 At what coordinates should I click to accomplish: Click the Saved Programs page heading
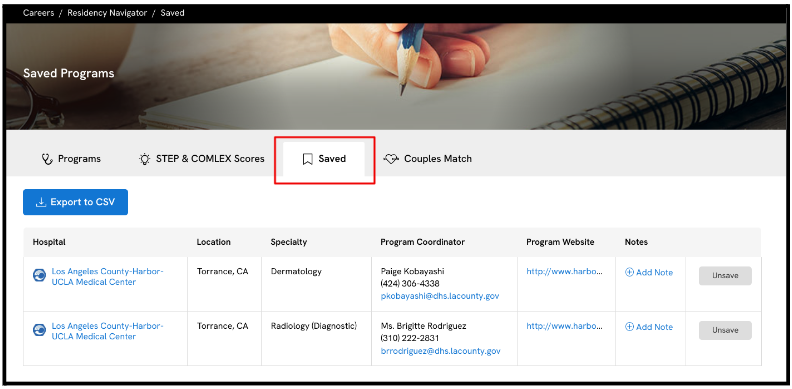tap(69, 73)
